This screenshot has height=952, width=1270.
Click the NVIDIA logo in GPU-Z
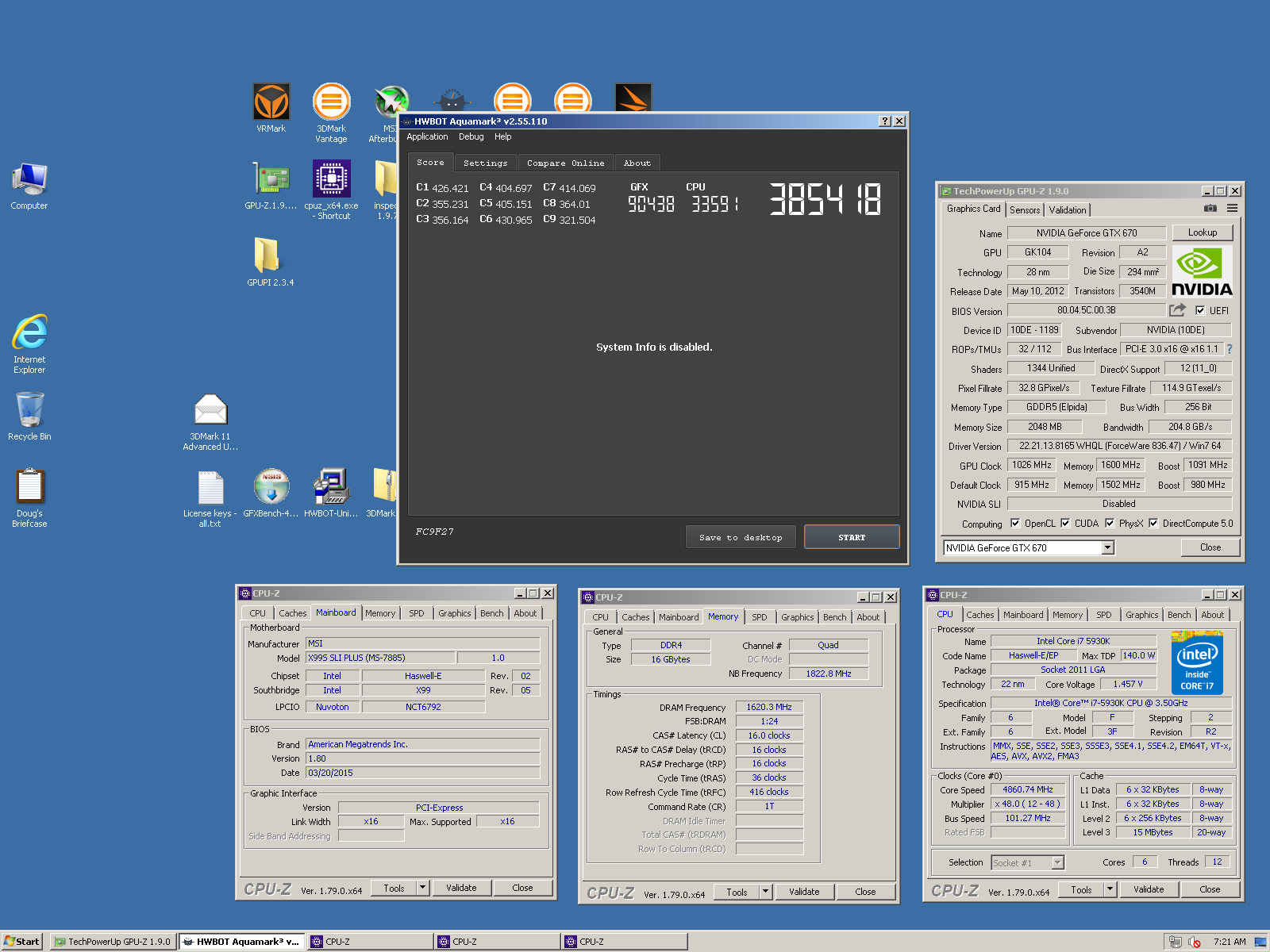click(1202, 271)
